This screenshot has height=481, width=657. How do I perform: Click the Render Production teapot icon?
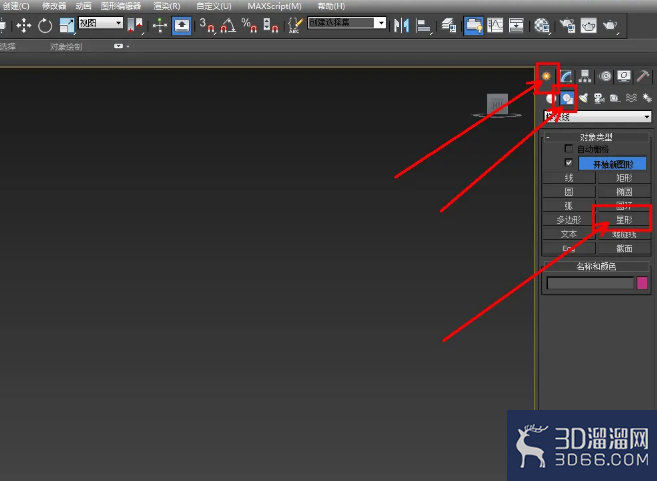pos(610,26)
